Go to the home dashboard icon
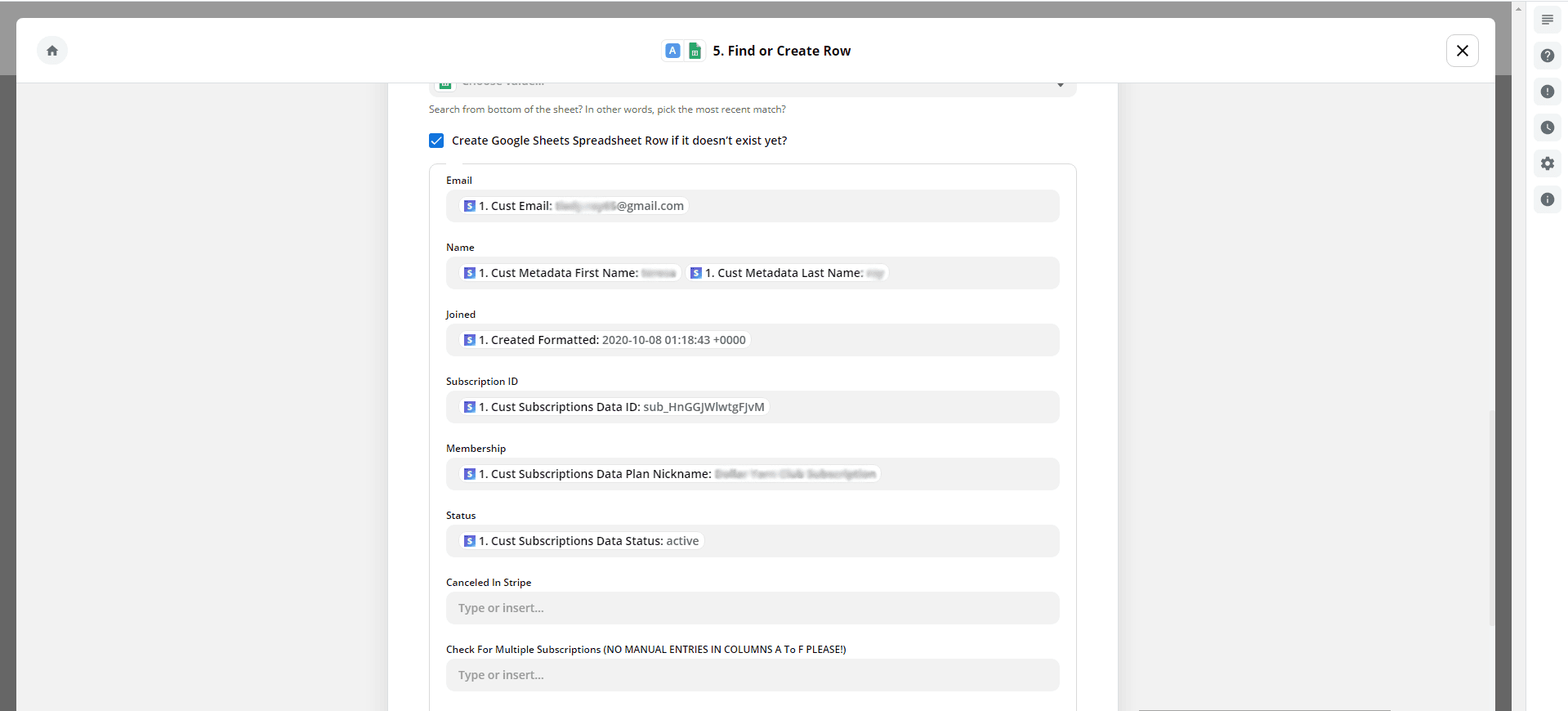 click(x=52, y=51)
